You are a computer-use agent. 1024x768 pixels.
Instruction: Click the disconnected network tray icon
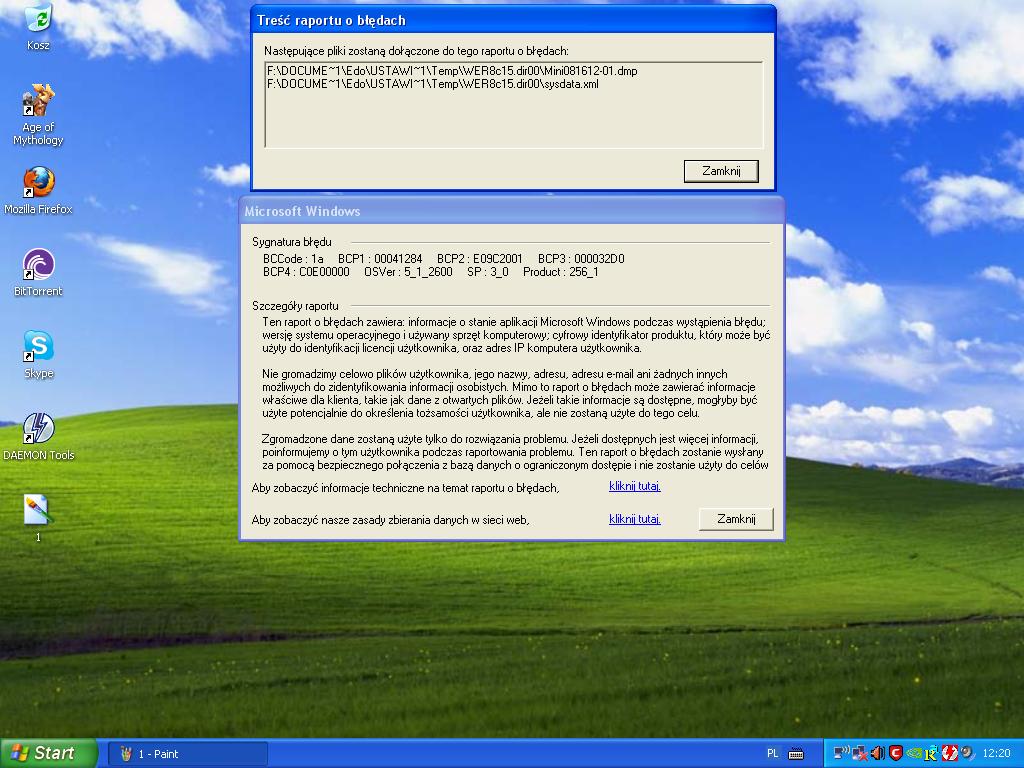tap(860, 753)
